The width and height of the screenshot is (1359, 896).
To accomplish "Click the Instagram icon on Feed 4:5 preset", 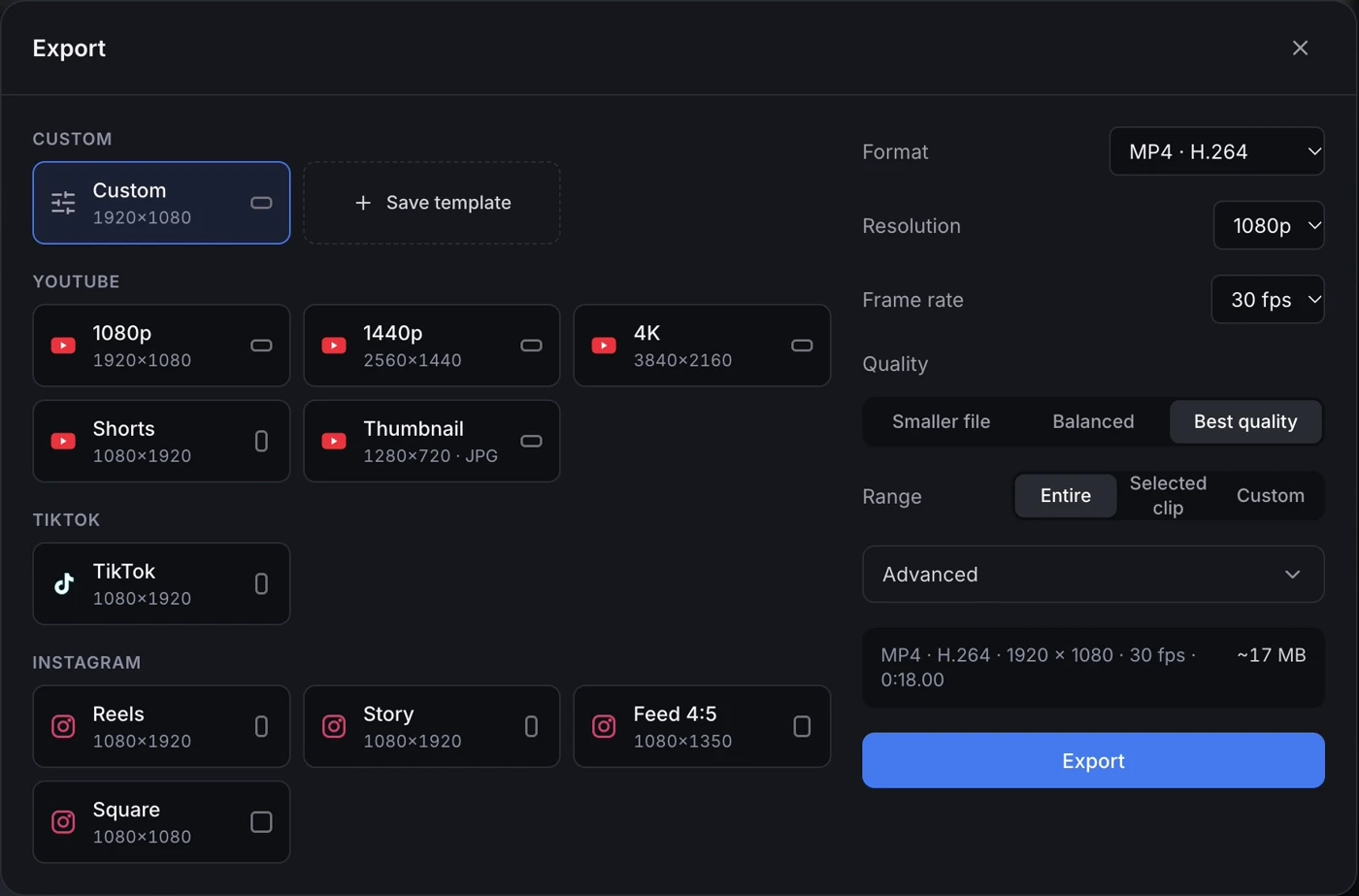I will coord(604,726).
